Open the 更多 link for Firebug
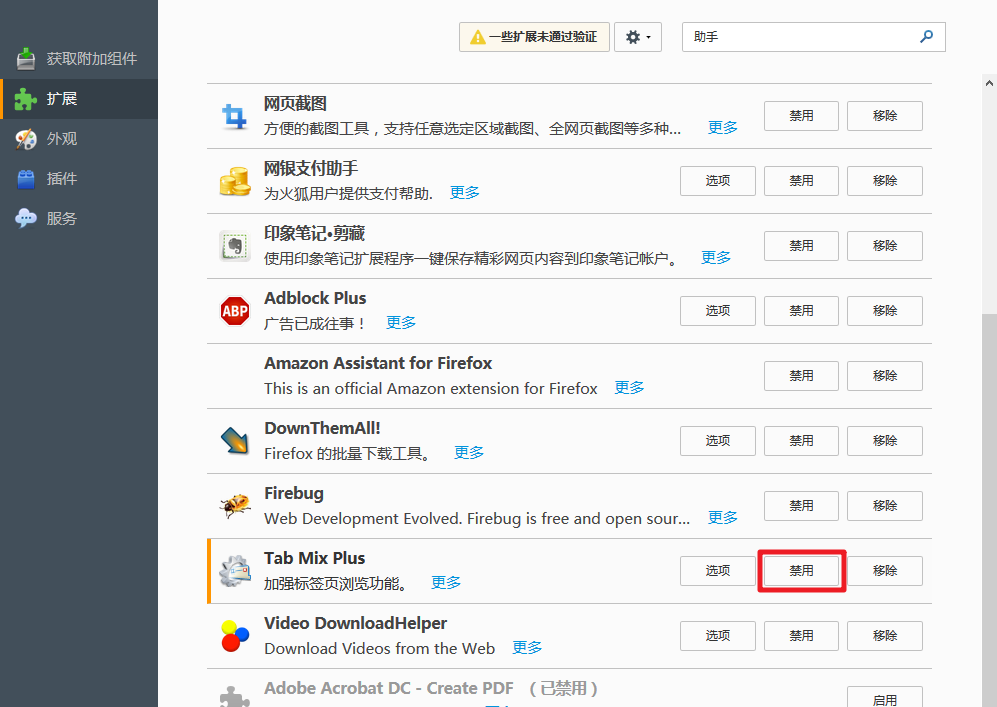Viewport: 997px width, 707px height. (x=722, y=517)
